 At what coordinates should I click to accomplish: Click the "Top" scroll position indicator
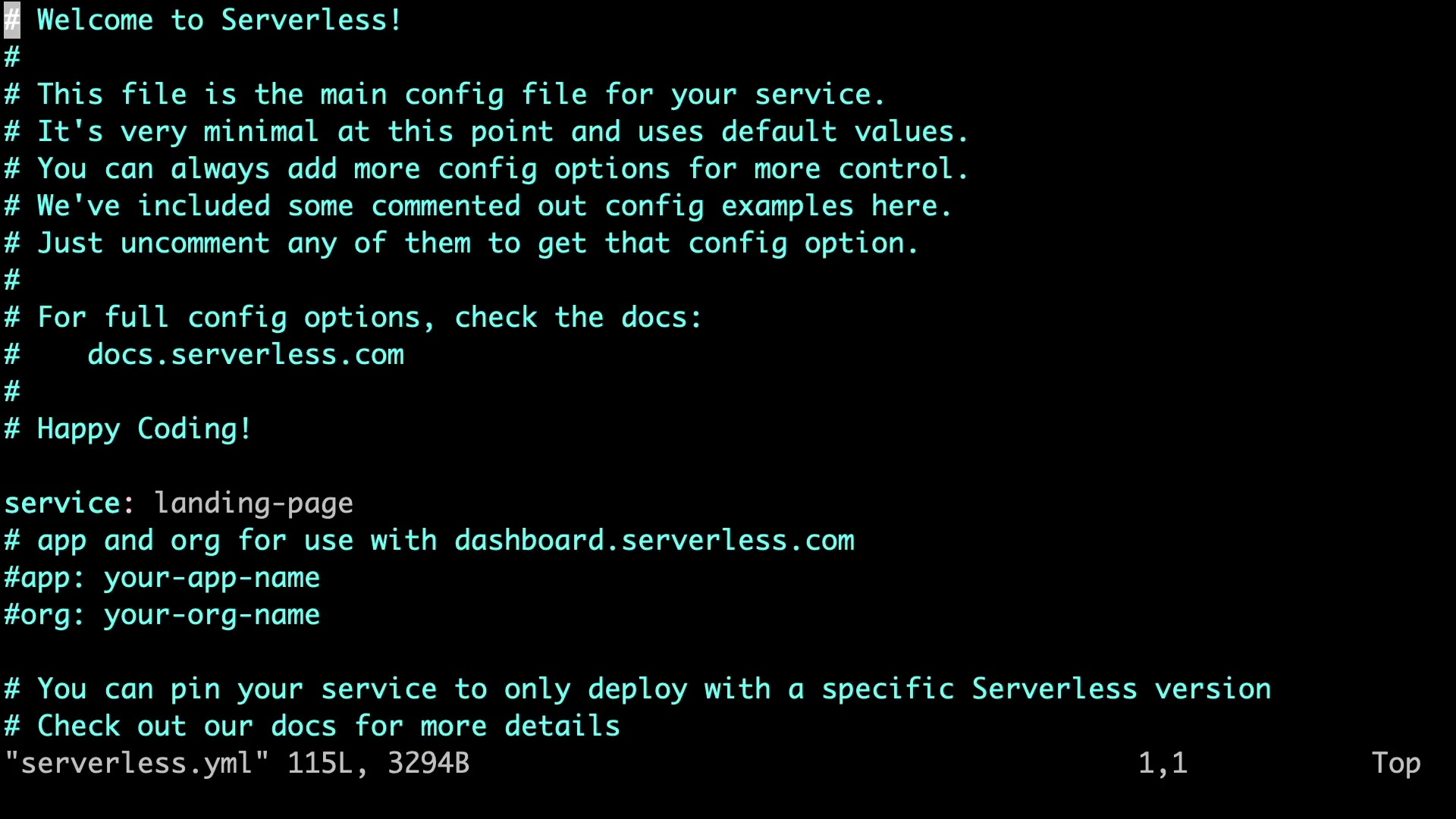coord(1395,763)
